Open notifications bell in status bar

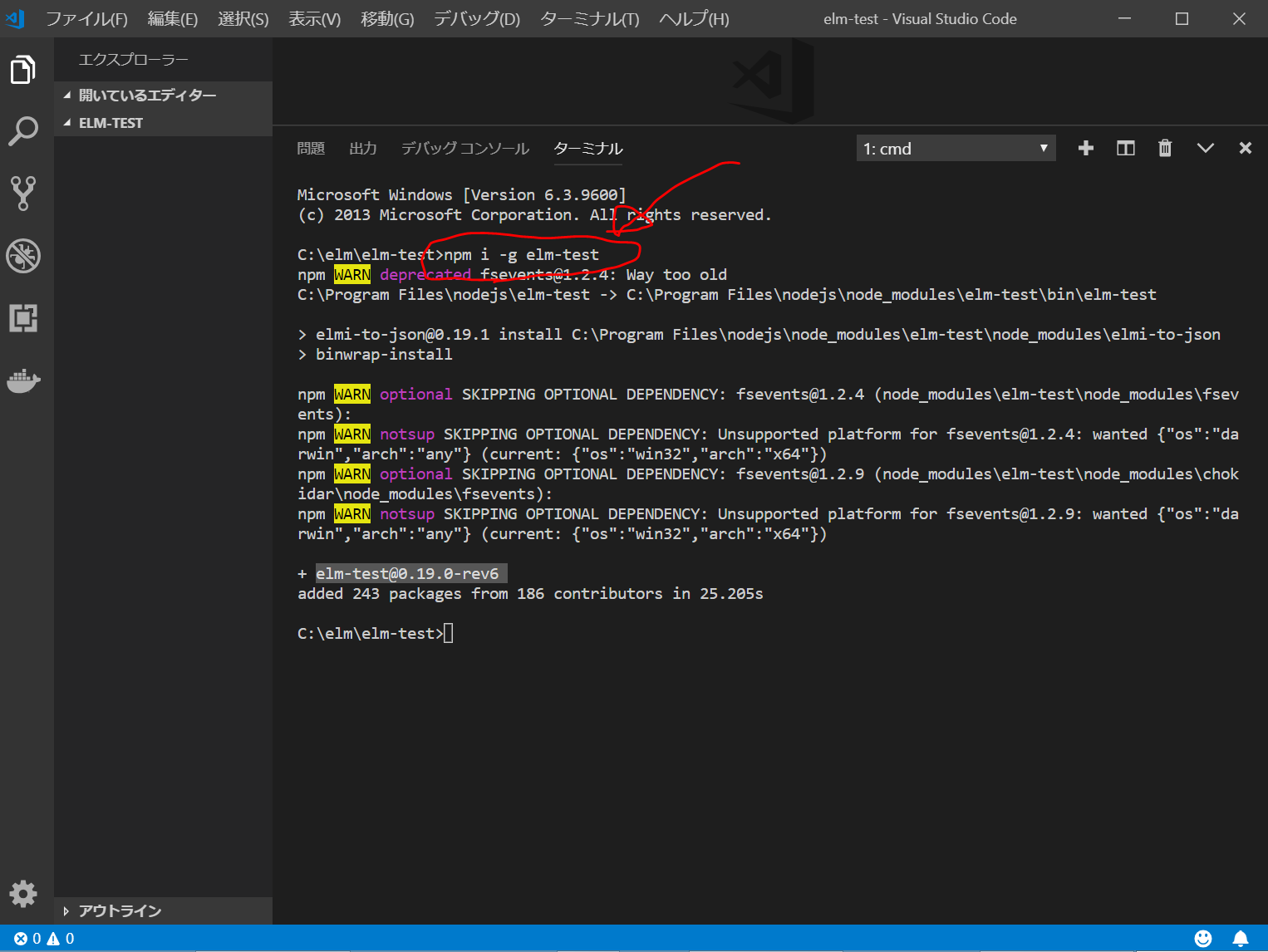(x=1241, y=938)
